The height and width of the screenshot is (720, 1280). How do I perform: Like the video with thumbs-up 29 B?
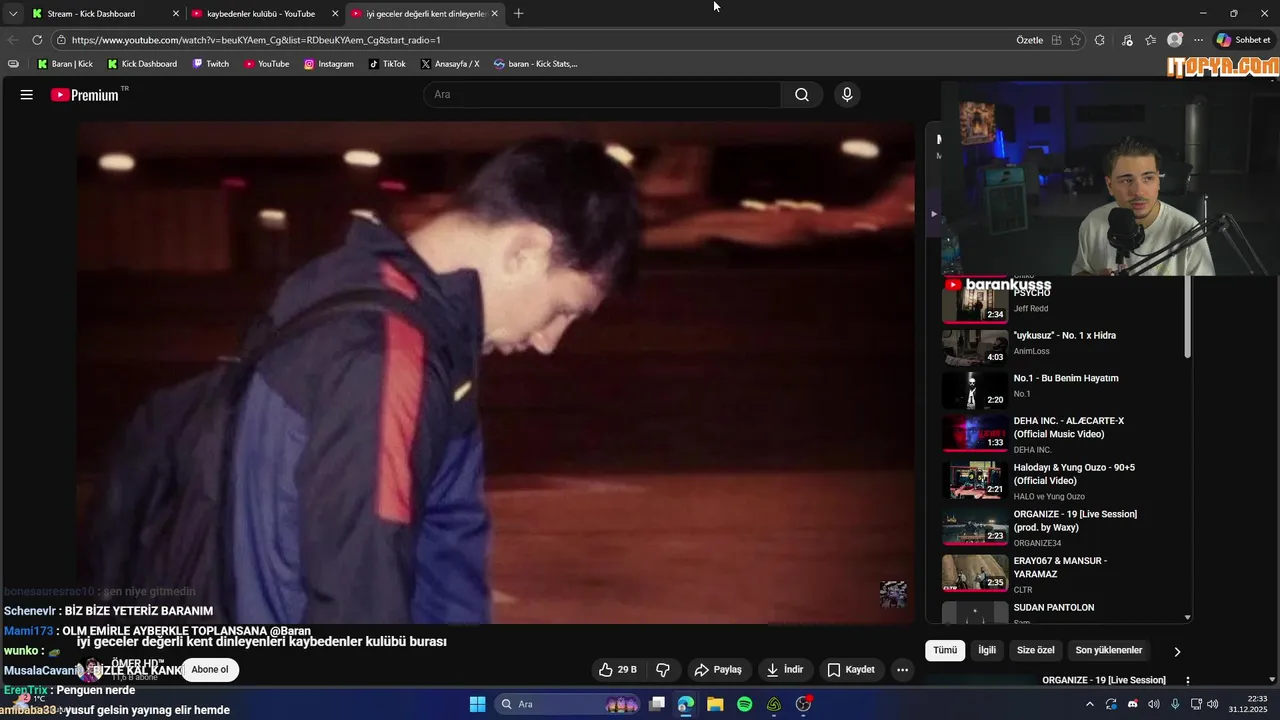pos(618,670)
